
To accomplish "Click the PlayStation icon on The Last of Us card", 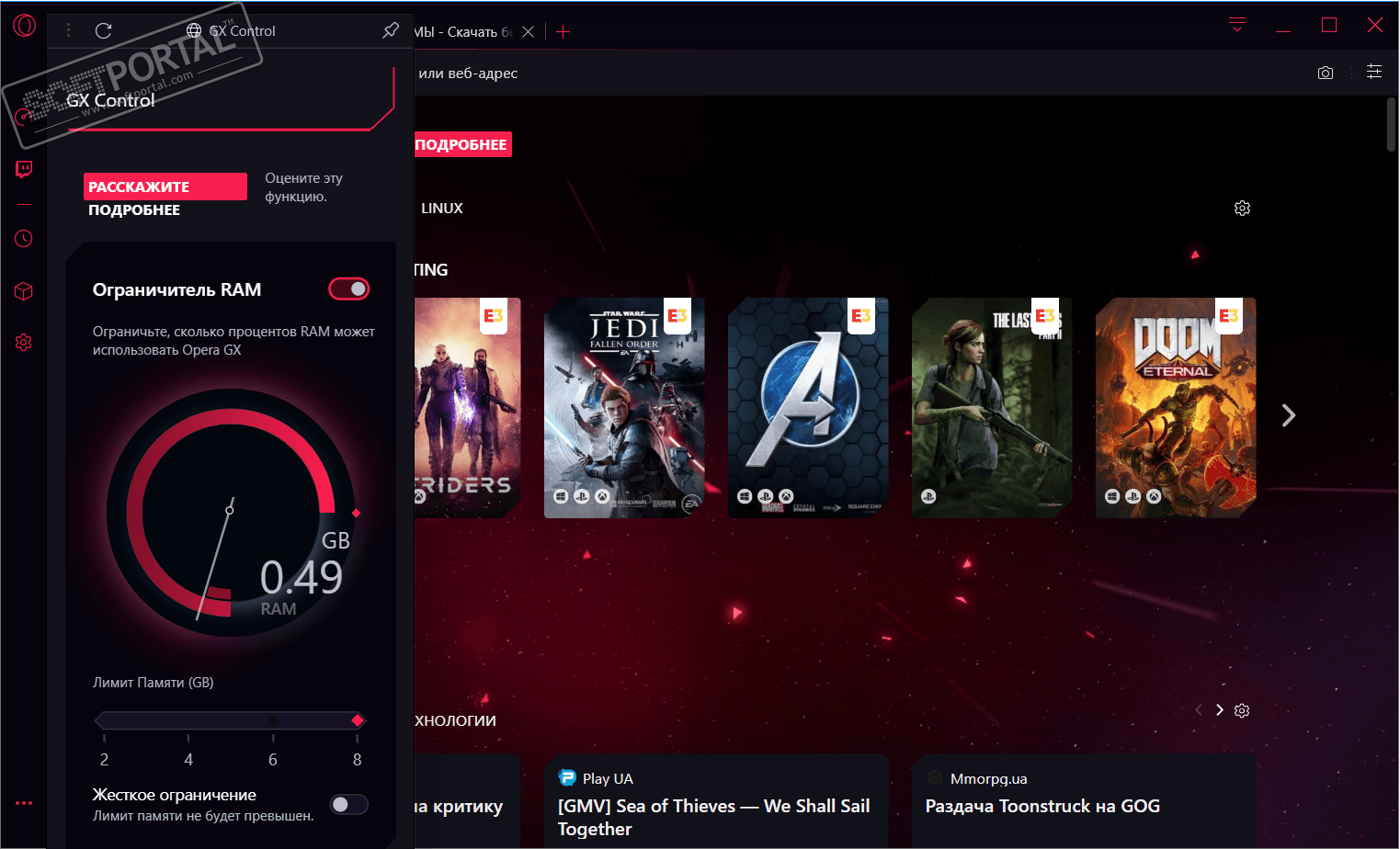I will point(928,496).
